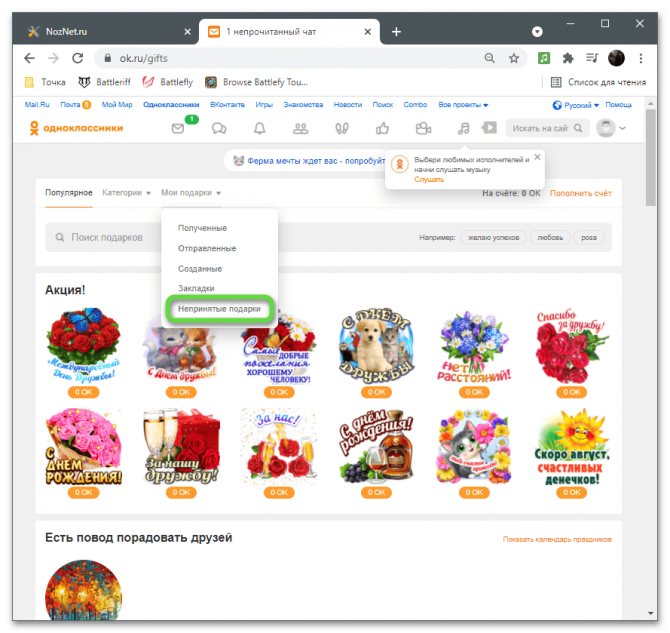Screen dimensions: 670x633
Task: Select the Нет расстояний blue bouquet gift
Action: 474,346
